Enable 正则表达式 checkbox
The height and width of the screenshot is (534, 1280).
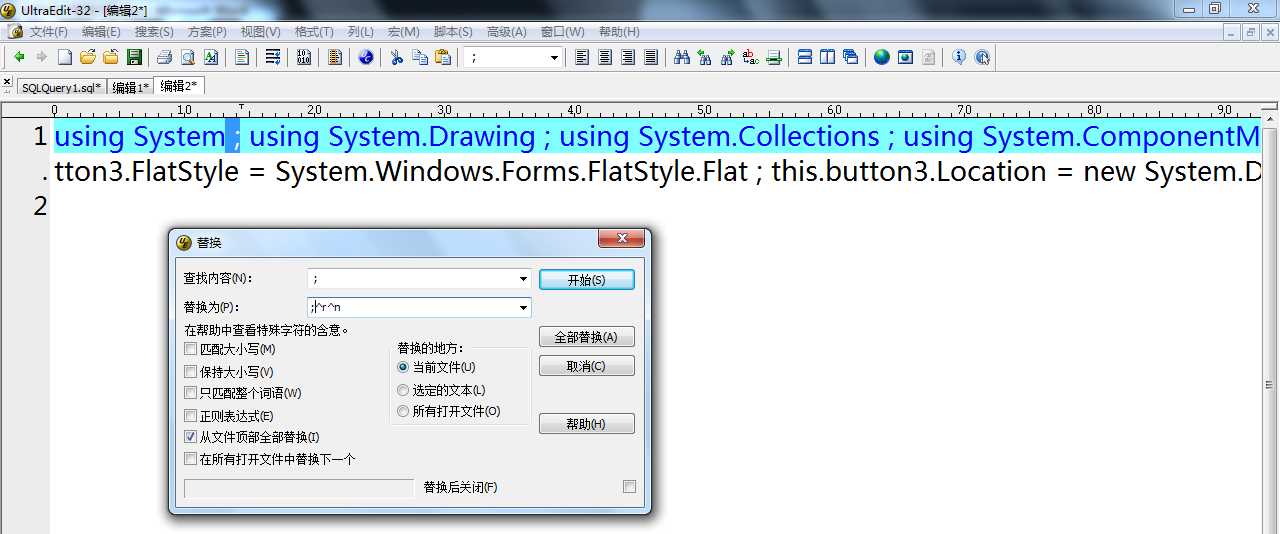191,415
